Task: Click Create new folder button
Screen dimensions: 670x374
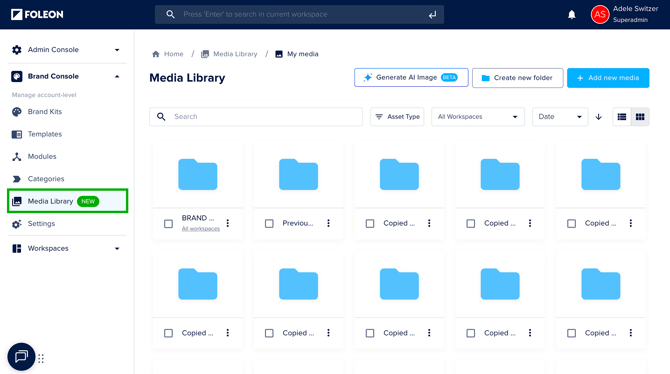Action: point(517,78)
